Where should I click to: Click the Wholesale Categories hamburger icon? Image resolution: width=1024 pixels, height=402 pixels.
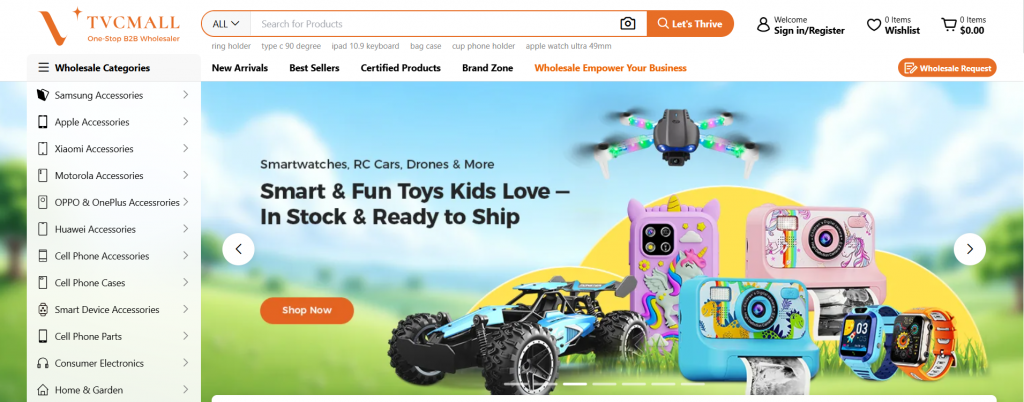tap(44, 67)
